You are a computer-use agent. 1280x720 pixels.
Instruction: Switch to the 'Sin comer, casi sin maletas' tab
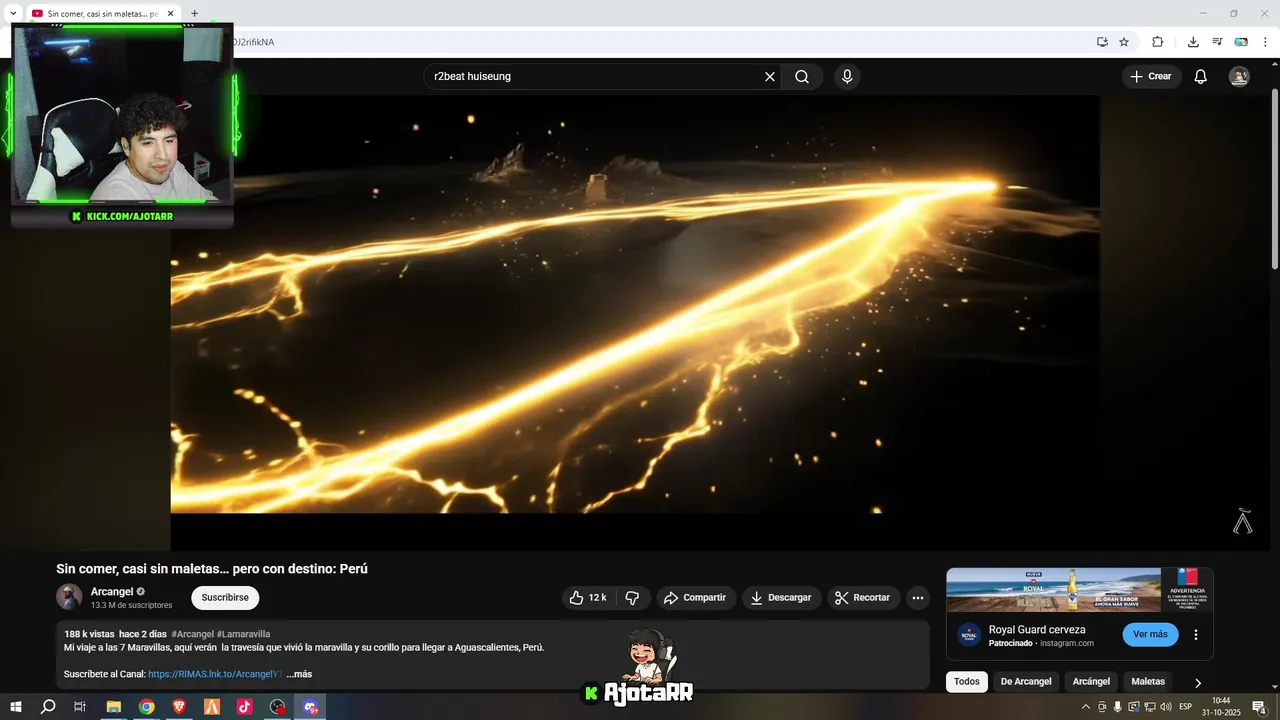click(103, 14)
